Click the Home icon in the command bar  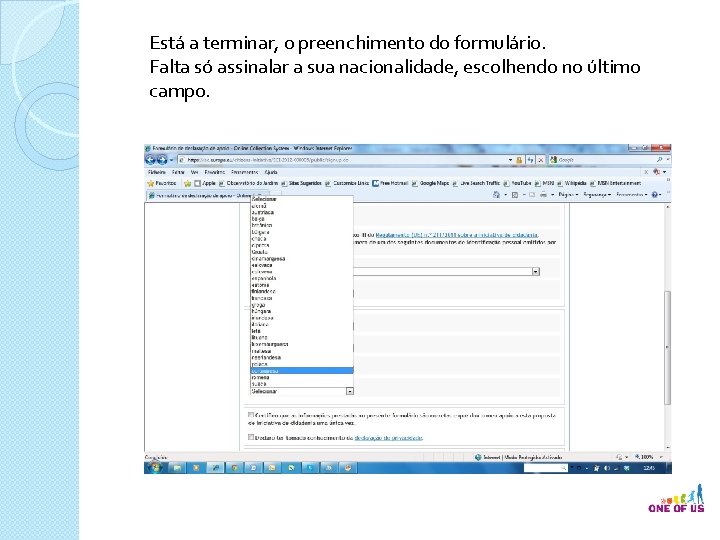496,195
